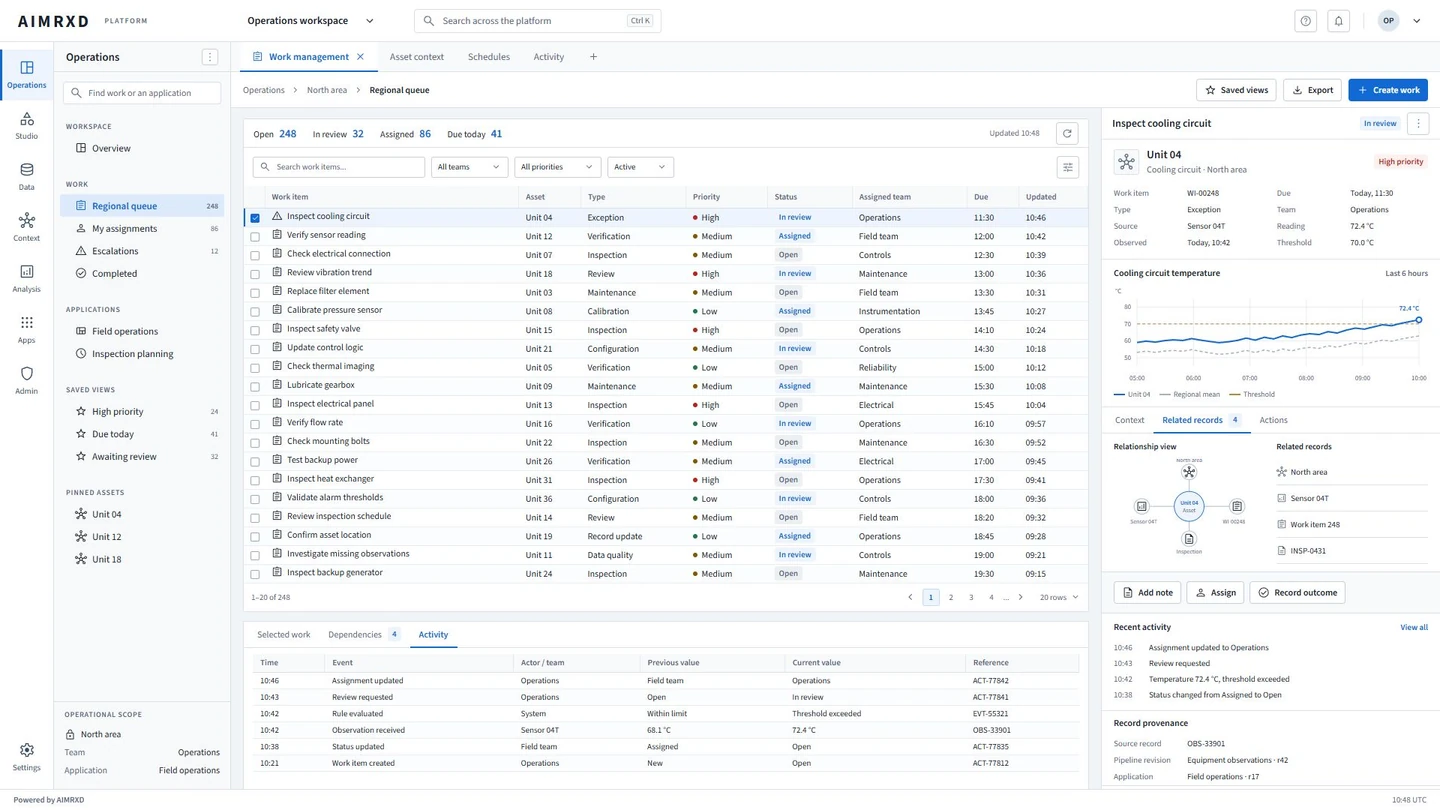Switch to the Asset context tab
Viewport: 1440px width, 810px height.
point(416,57)
